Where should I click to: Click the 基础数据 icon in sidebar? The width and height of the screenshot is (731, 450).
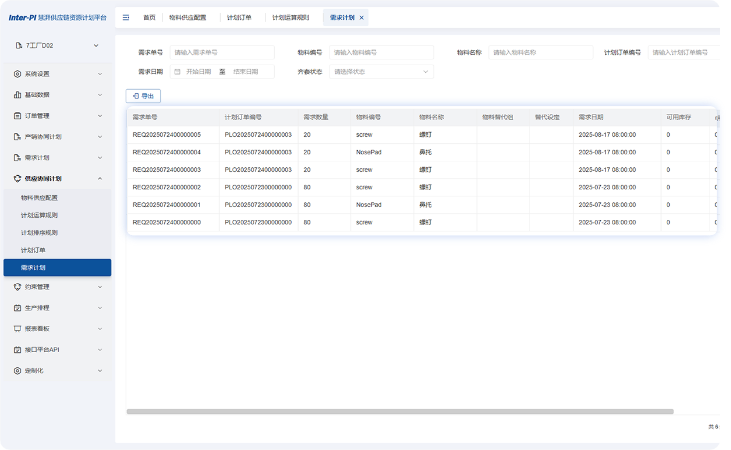pos(17,95)
